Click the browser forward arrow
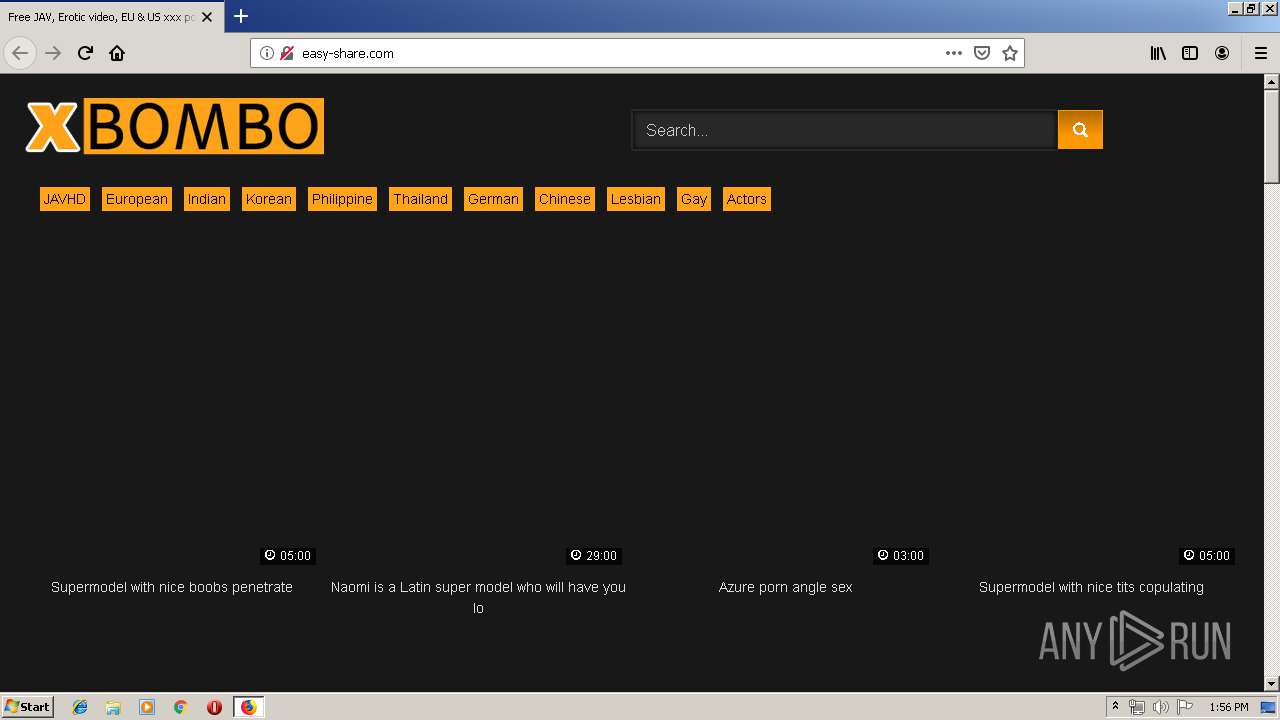 point(54,53)
